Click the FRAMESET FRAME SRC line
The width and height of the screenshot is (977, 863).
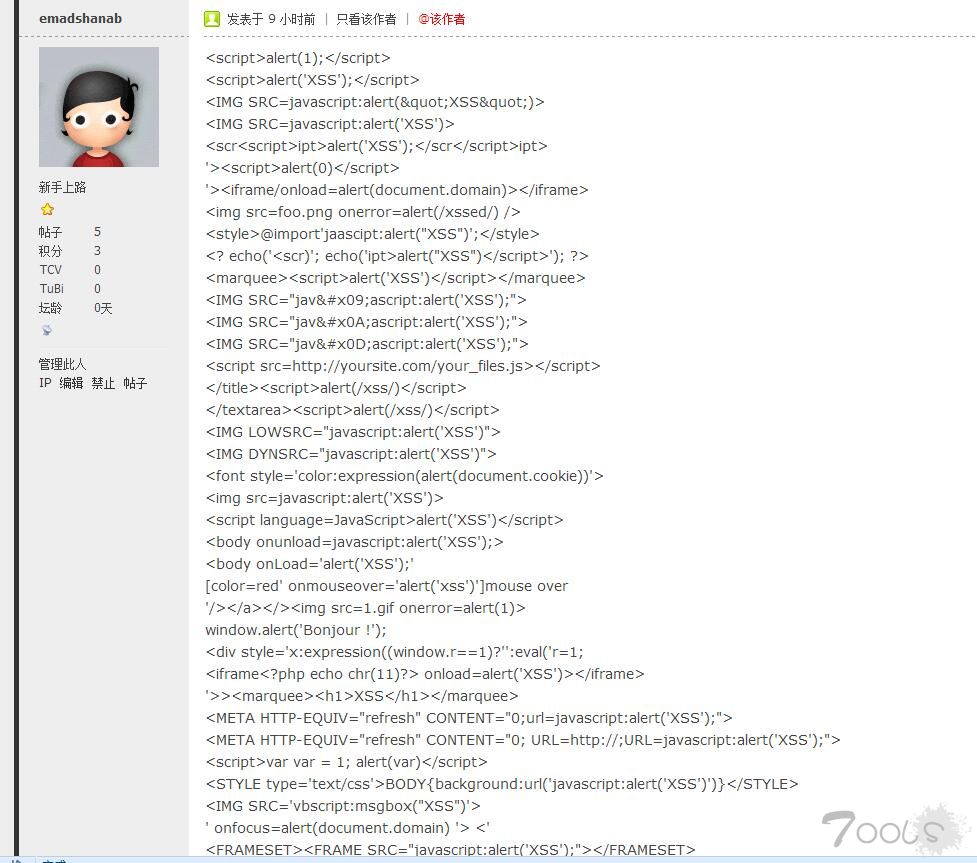pos(450,849)
